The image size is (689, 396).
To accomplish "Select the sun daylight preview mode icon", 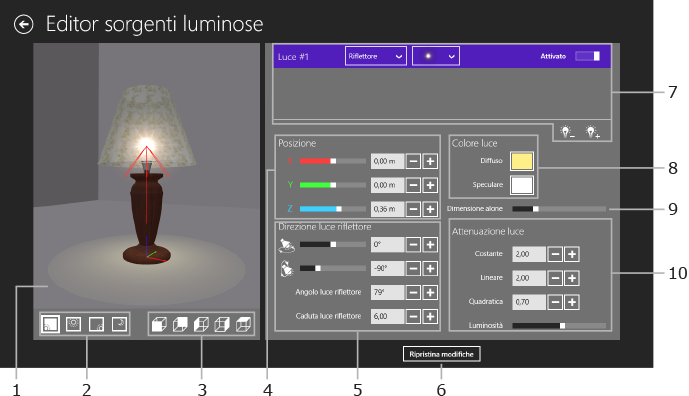I will pyautogui.click(x=73, y=324).
